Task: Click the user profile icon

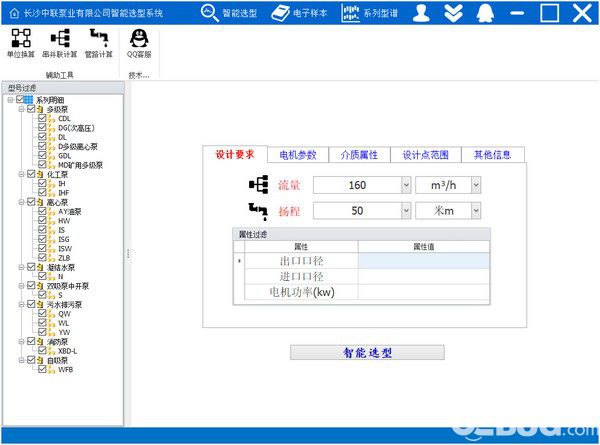Action: click(421, 13)
